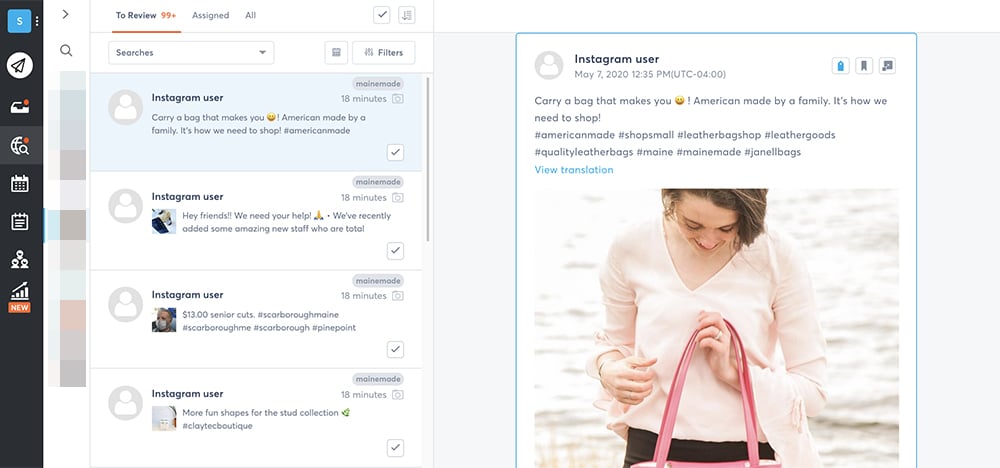
Task: Select the '#claytecboutique' text in list
Action: tap(217, 426)
